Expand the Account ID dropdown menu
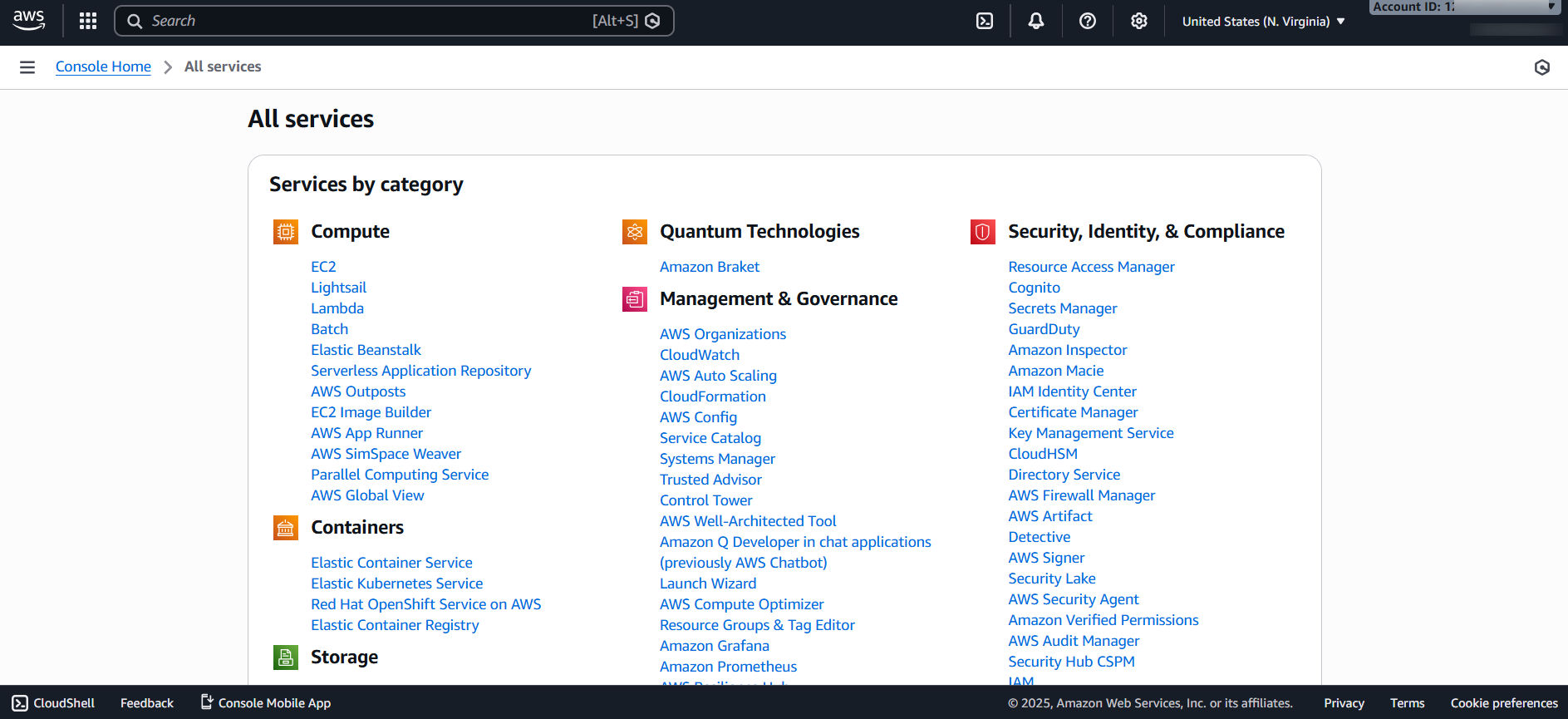The height and width of the screenshot is (719, 1568). 1464,7
